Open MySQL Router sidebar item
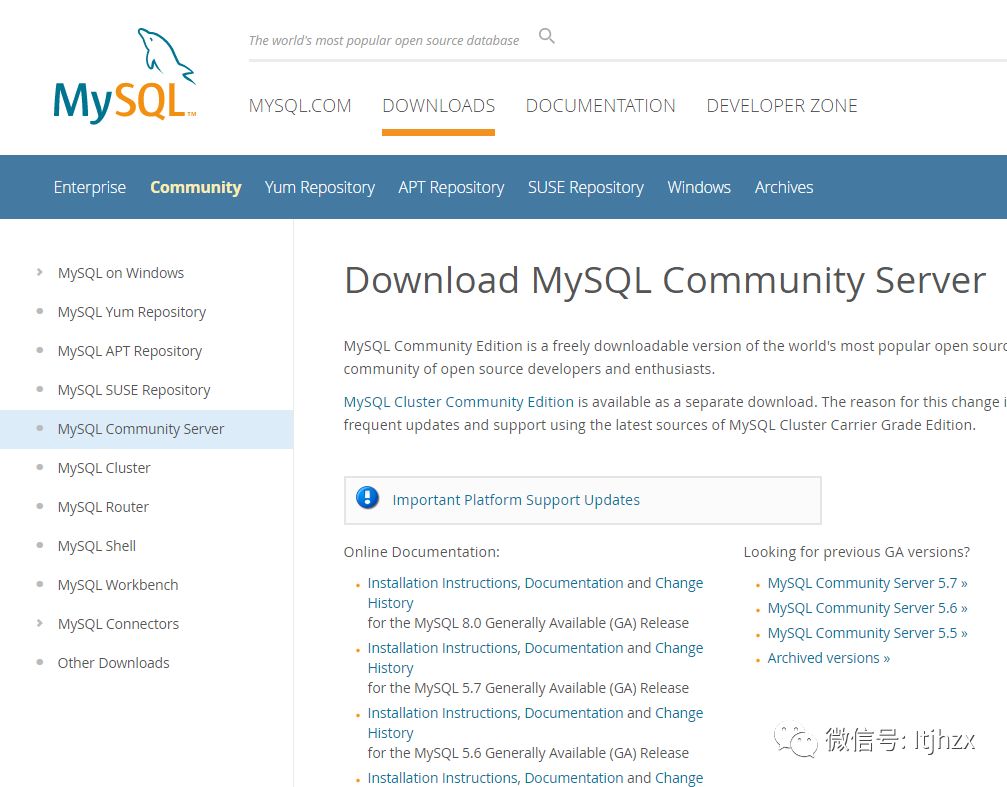Screen dimensions: 1007x787 103,507
